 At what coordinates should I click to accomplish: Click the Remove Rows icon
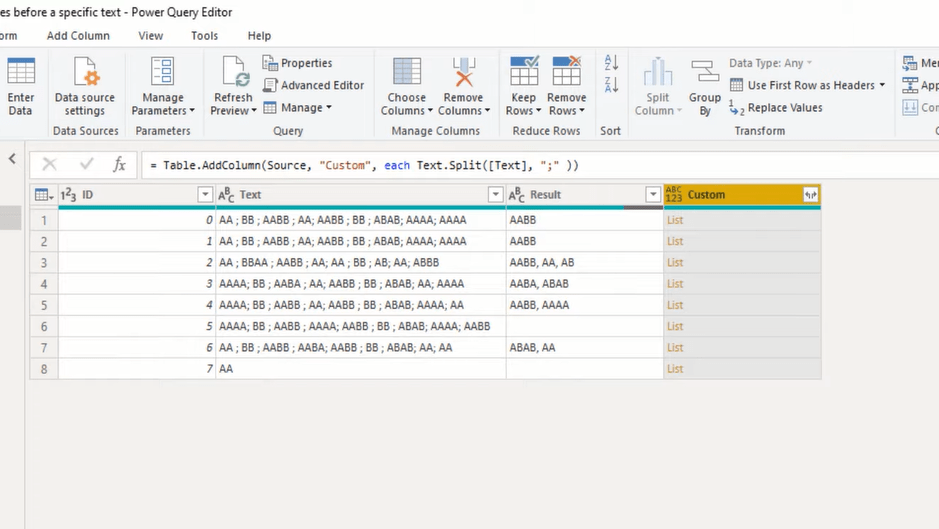(x=567, y=71)
